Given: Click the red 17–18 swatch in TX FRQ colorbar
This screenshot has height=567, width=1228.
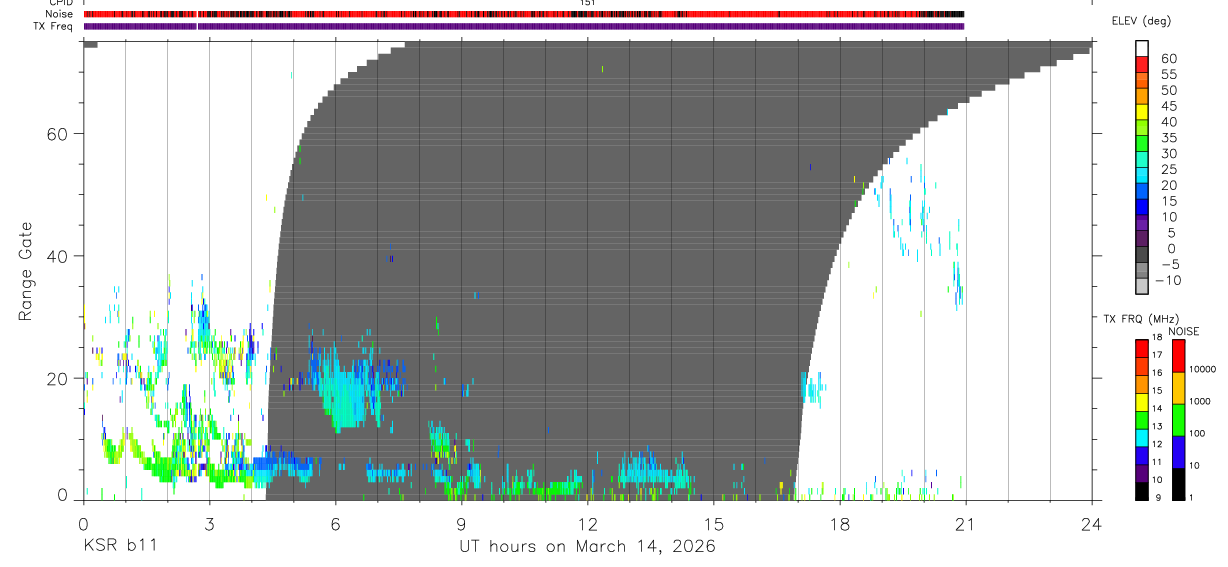Looking at the screenshot, I should pyautogui.click(x=1142, y=348).
